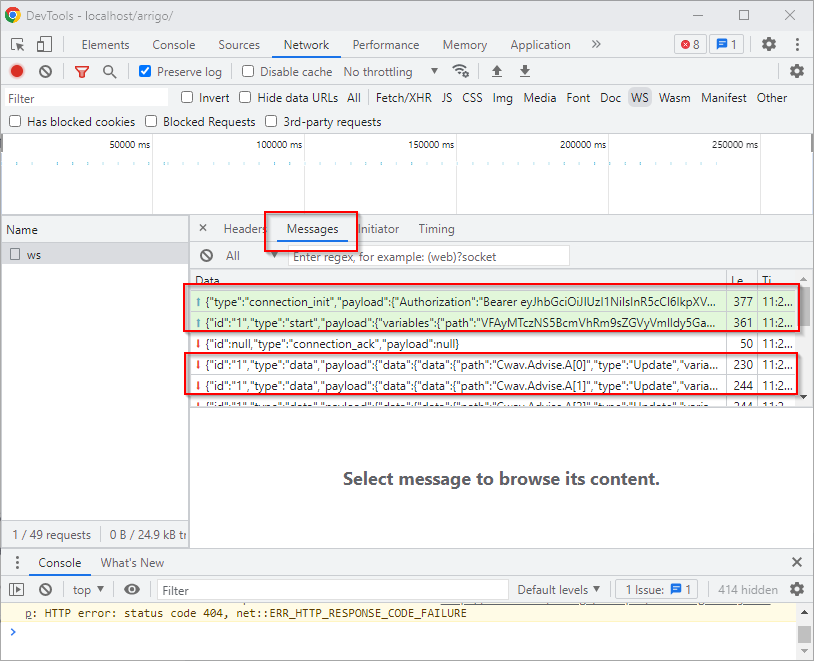Select the ws request row
Image resolution: width=814 pixels, height=661 pixels.
click(95, 254)
